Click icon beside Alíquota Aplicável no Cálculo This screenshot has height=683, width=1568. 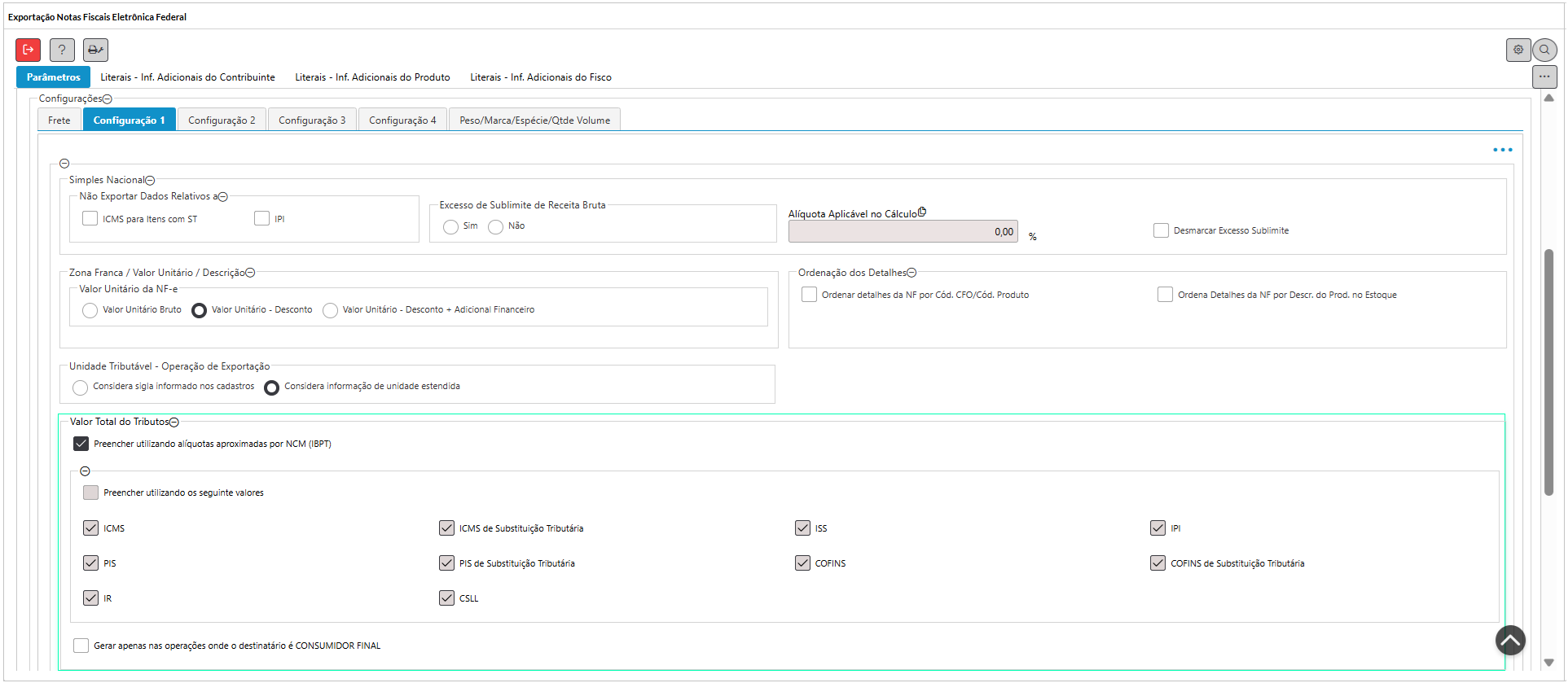click(922, 212)
